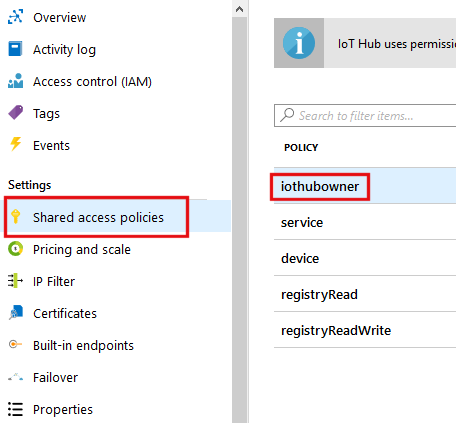Click the purple Tags icon

15,113
